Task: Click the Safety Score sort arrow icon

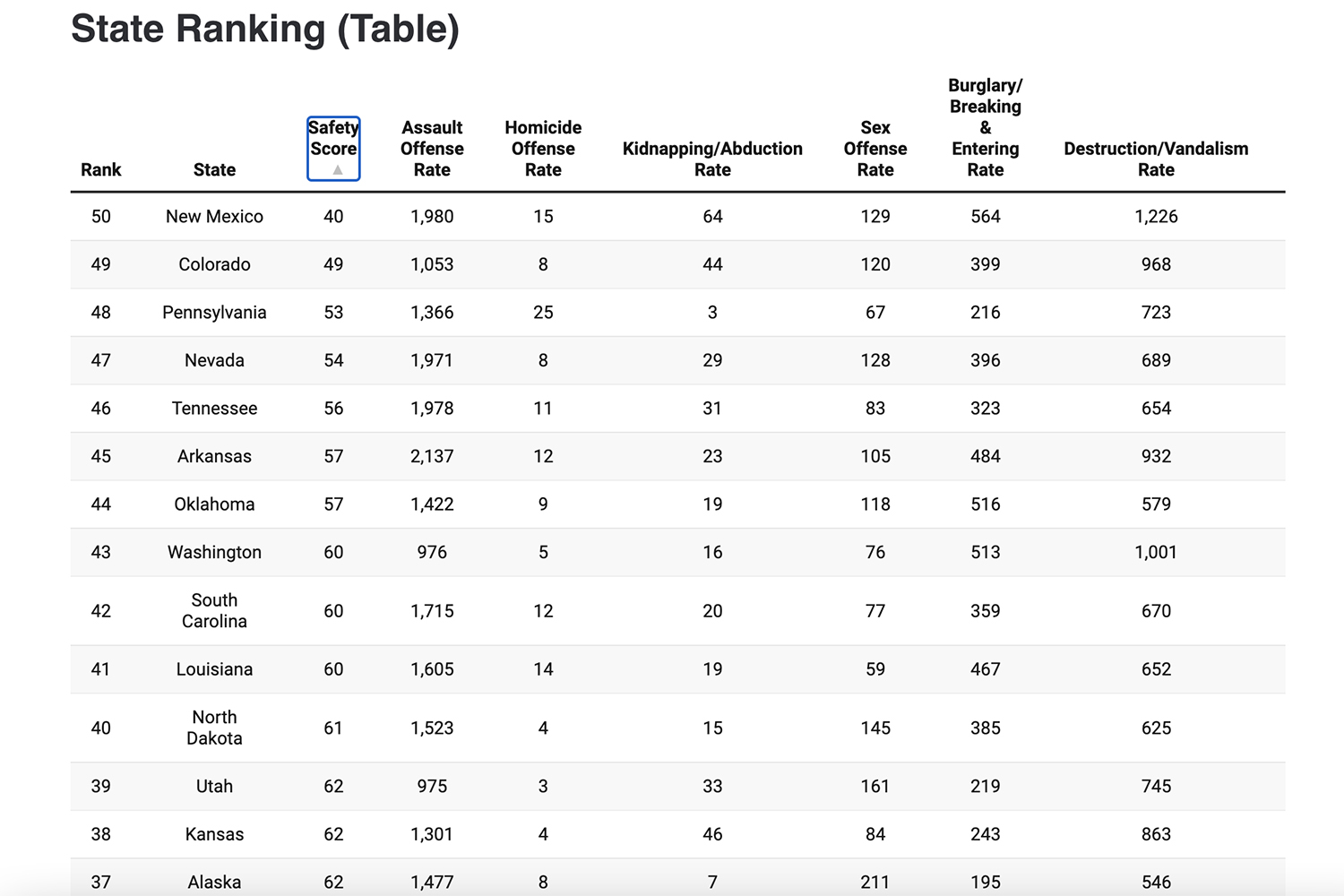Action: coord(338,169)
